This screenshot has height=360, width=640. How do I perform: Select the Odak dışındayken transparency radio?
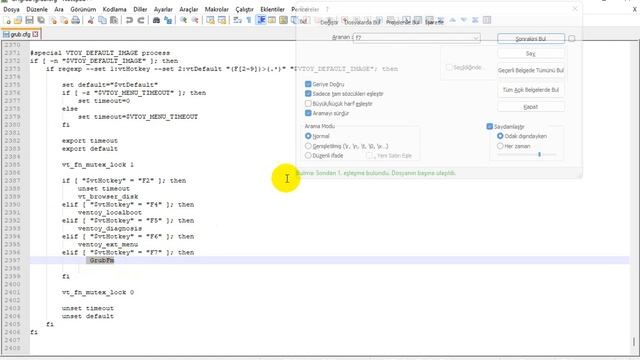click(x=500, y=136)
